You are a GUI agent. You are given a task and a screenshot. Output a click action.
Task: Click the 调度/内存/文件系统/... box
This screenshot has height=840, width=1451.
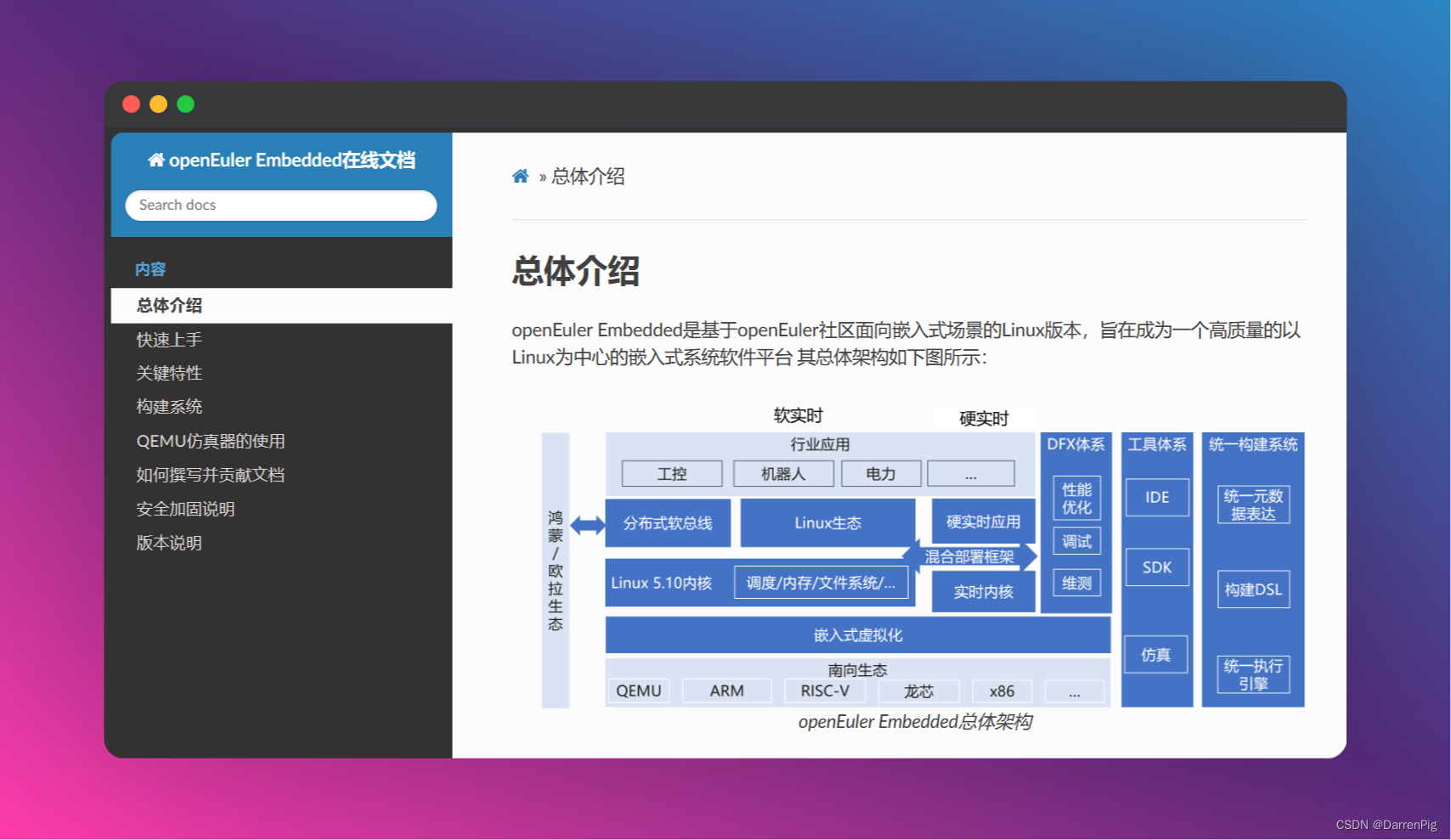click(x=821, y=583)
